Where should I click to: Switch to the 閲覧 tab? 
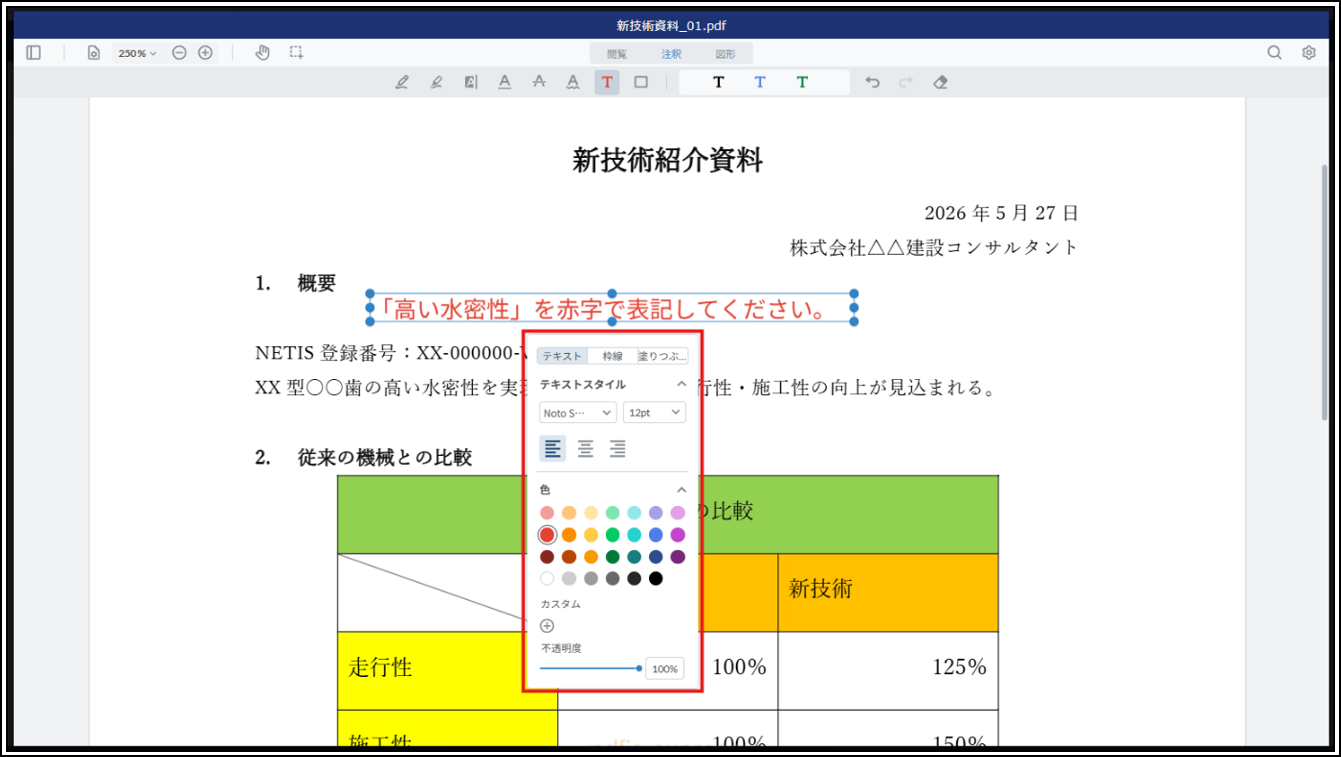coord(617,54)
